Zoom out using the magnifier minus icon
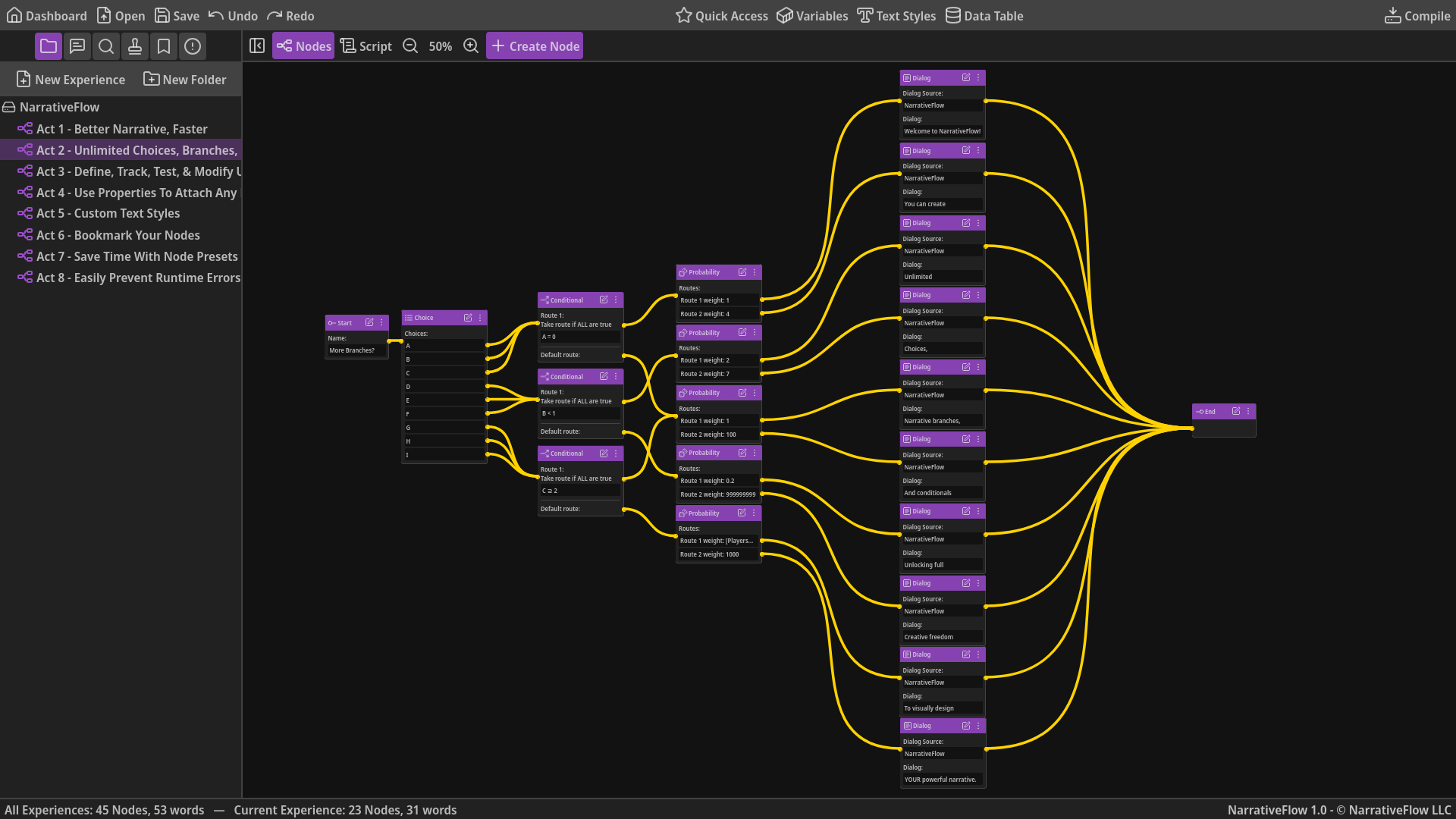1456x819 pixels. pos(410,45)
